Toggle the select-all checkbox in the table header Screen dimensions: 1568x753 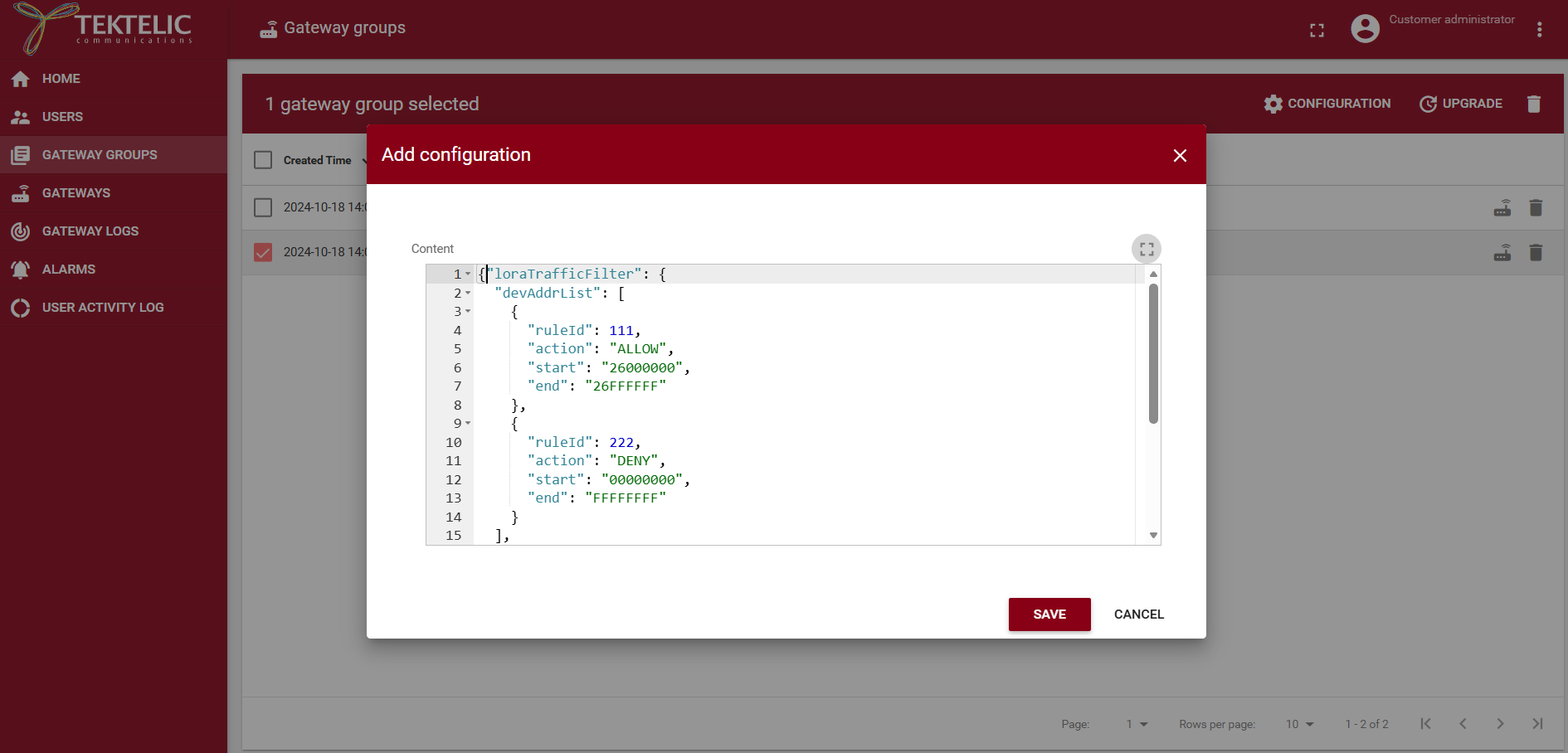263,160
